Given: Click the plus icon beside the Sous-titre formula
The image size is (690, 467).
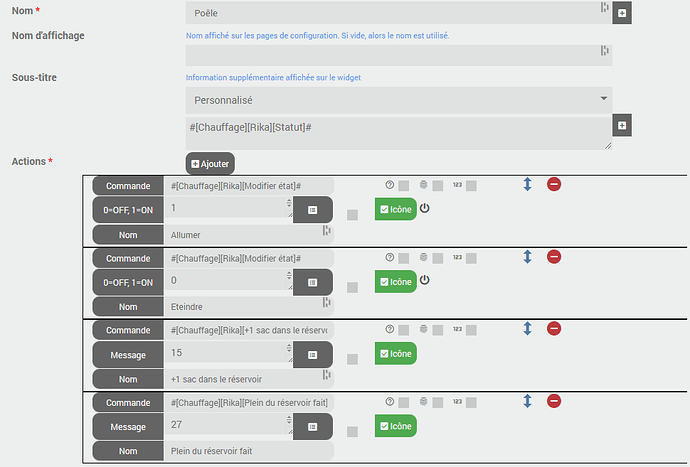Looking at the screenshot, I should (x=622, y=125).
